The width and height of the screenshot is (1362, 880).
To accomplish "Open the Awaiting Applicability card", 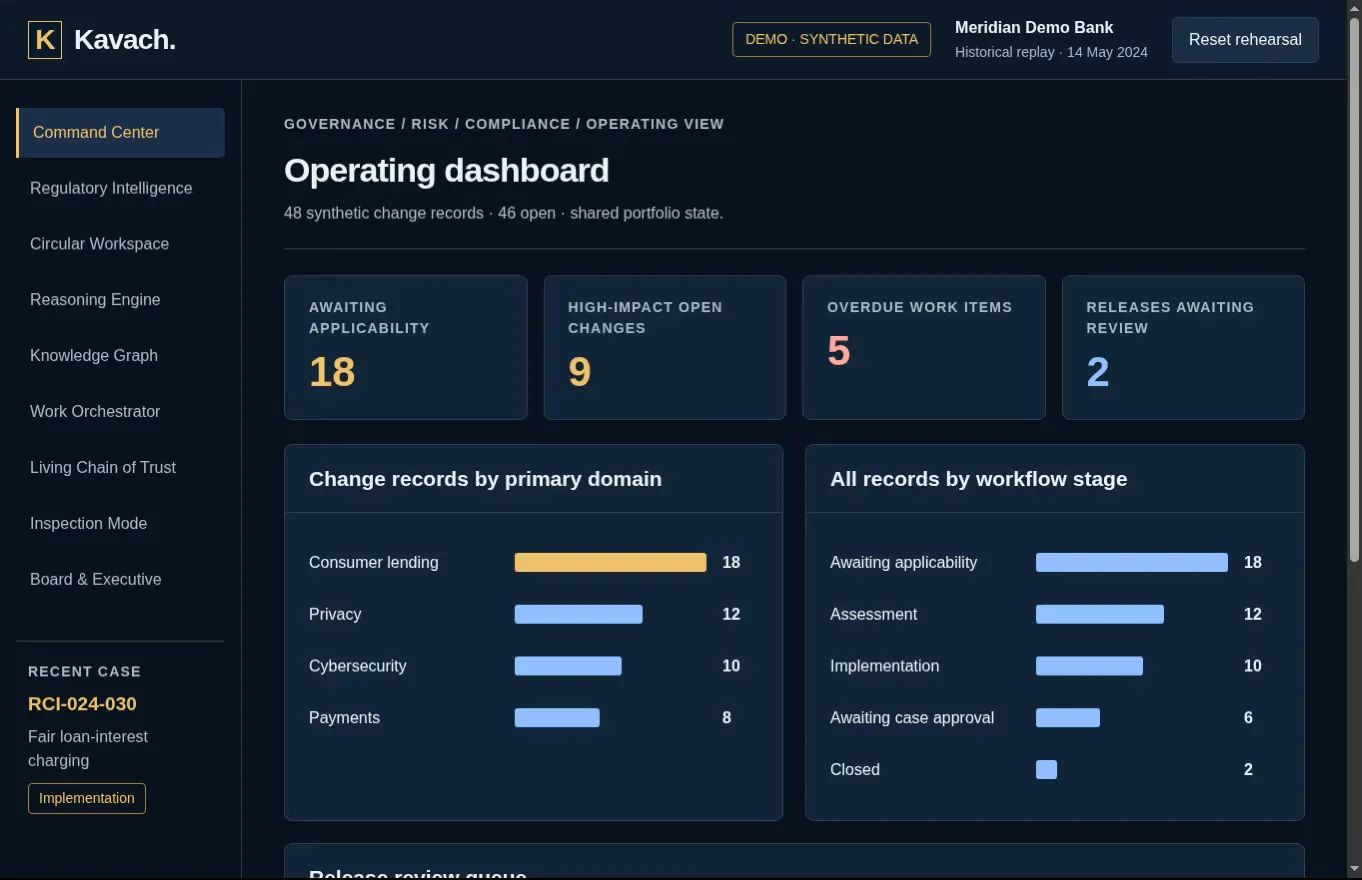I will tap(406, 348).
